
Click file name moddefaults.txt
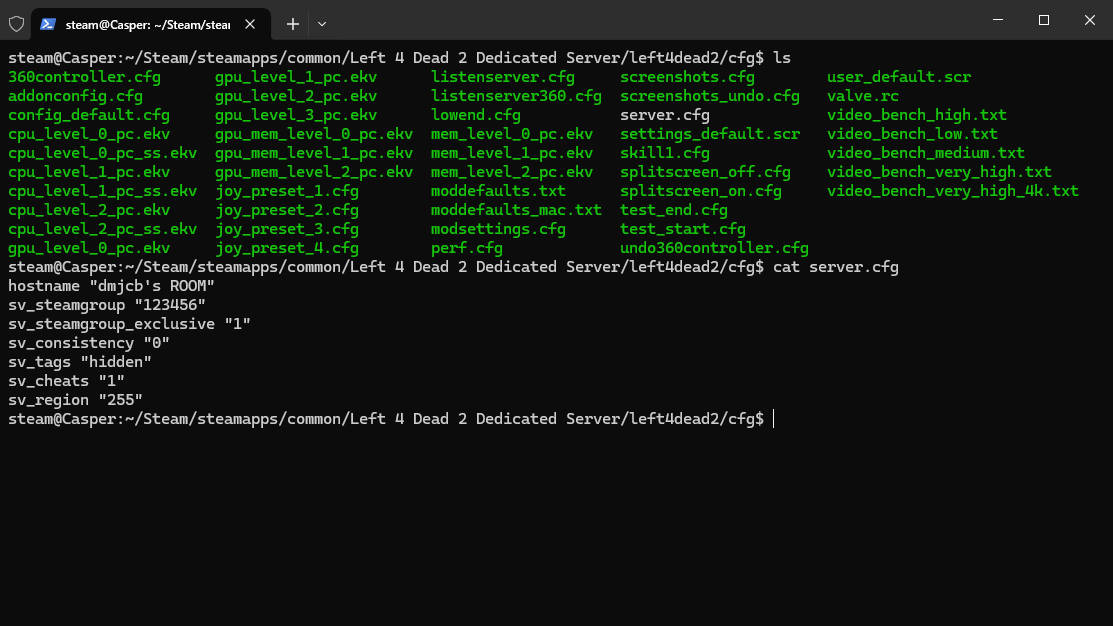point(498,191)
